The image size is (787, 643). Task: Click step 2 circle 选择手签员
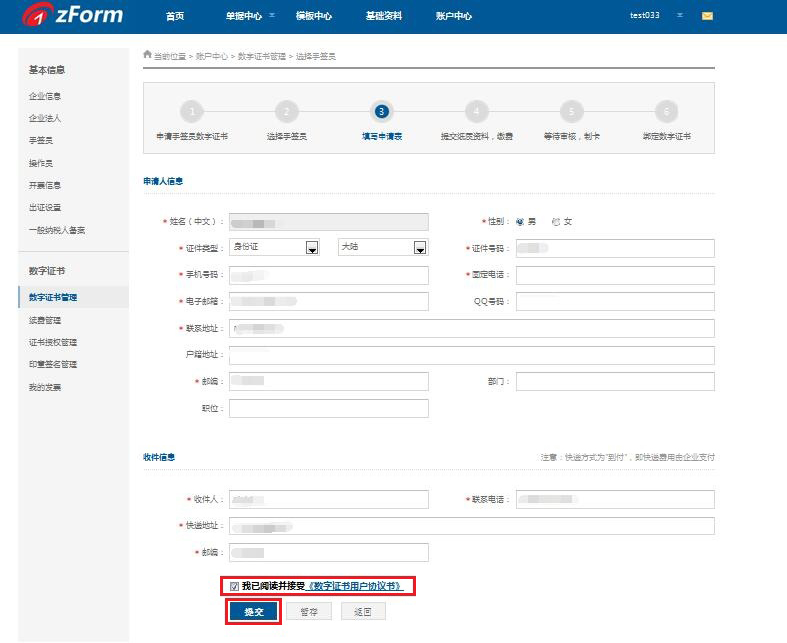[x=287, y=112]
